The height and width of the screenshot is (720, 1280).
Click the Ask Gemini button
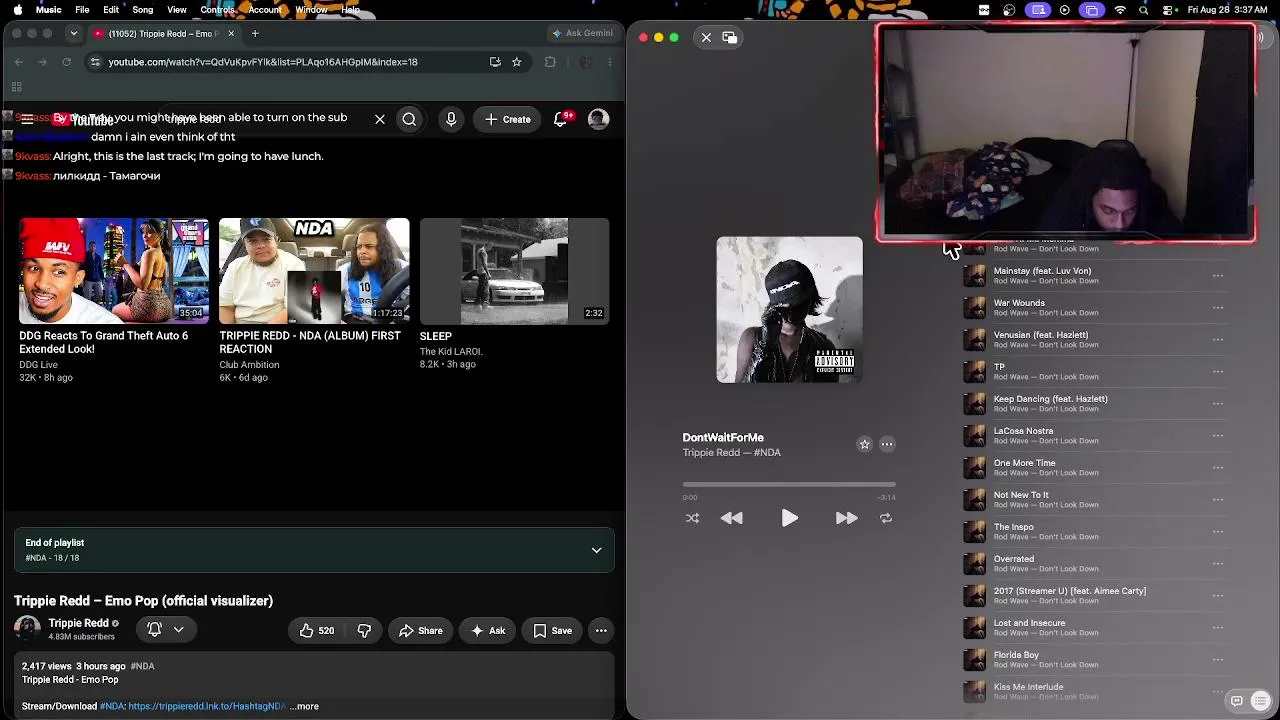coord(582,33)
